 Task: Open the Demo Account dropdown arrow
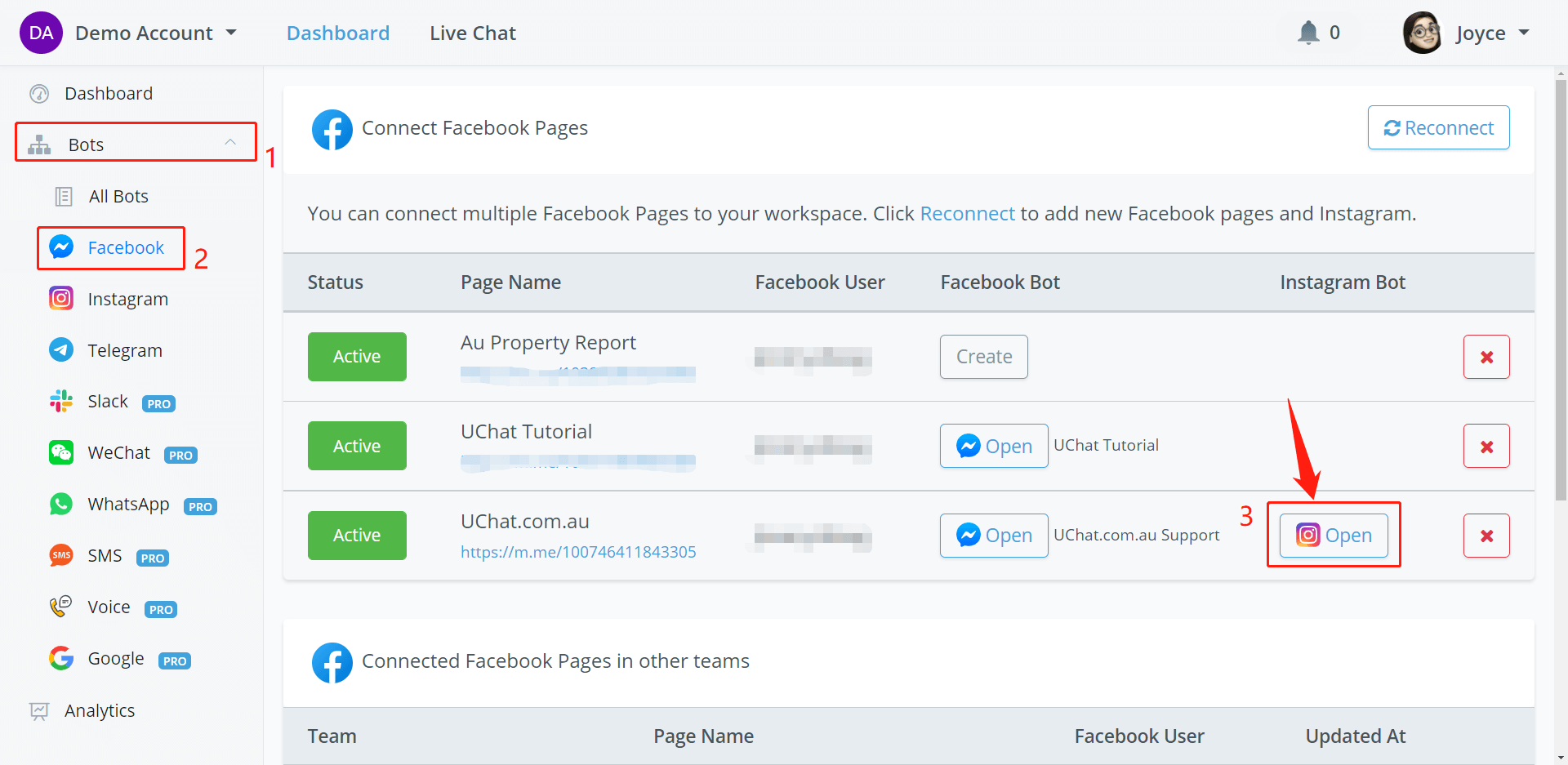[x=231, y=33]
